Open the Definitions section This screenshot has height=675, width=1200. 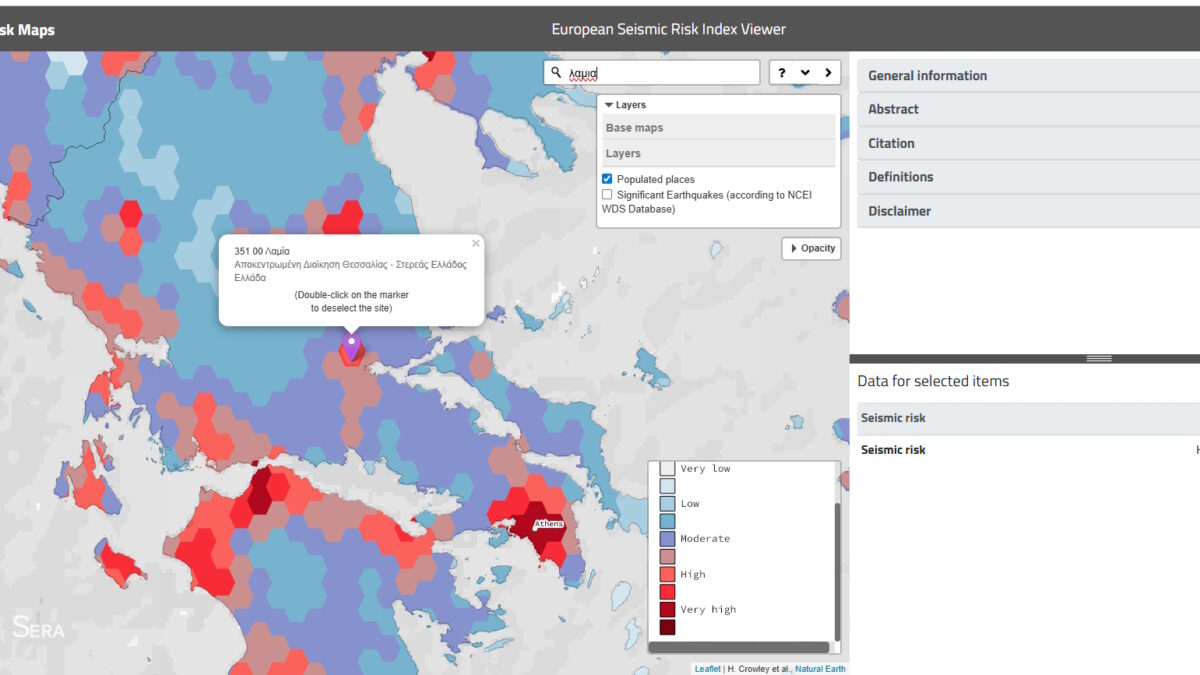pyautogui.click(x=900, y=177)
